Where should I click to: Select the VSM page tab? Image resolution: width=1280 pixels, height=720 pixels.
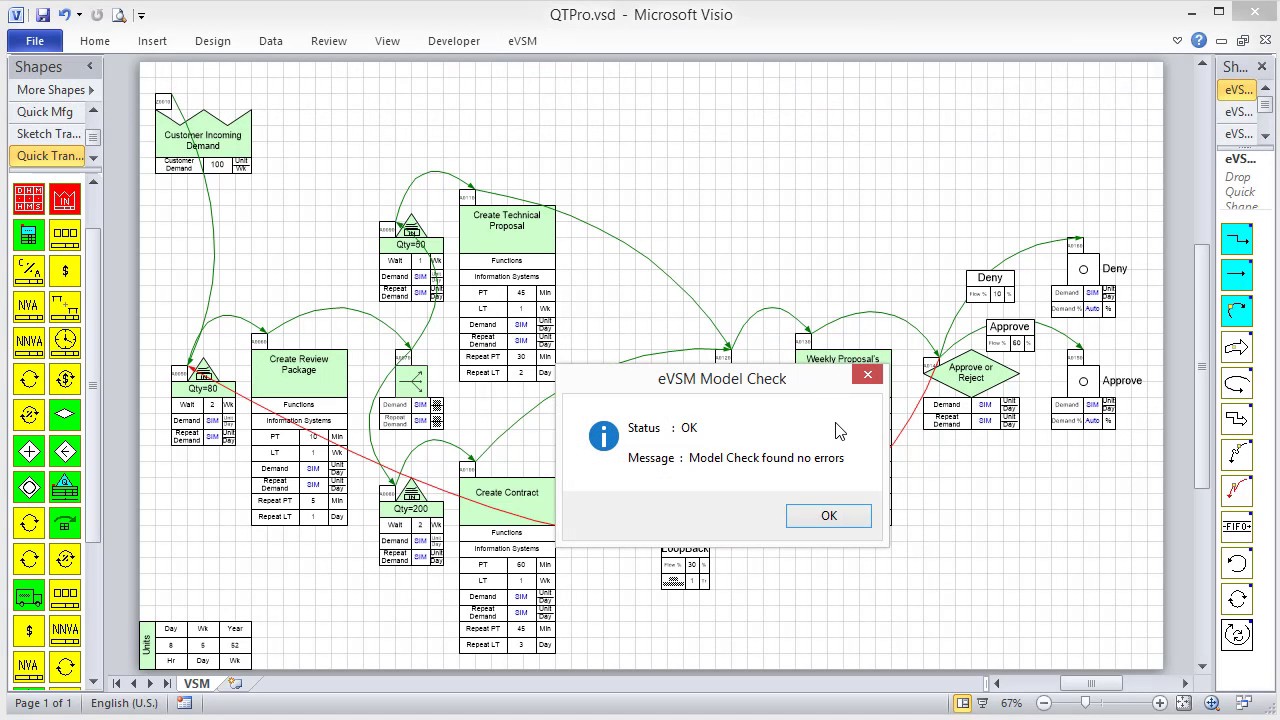(197, 683)
